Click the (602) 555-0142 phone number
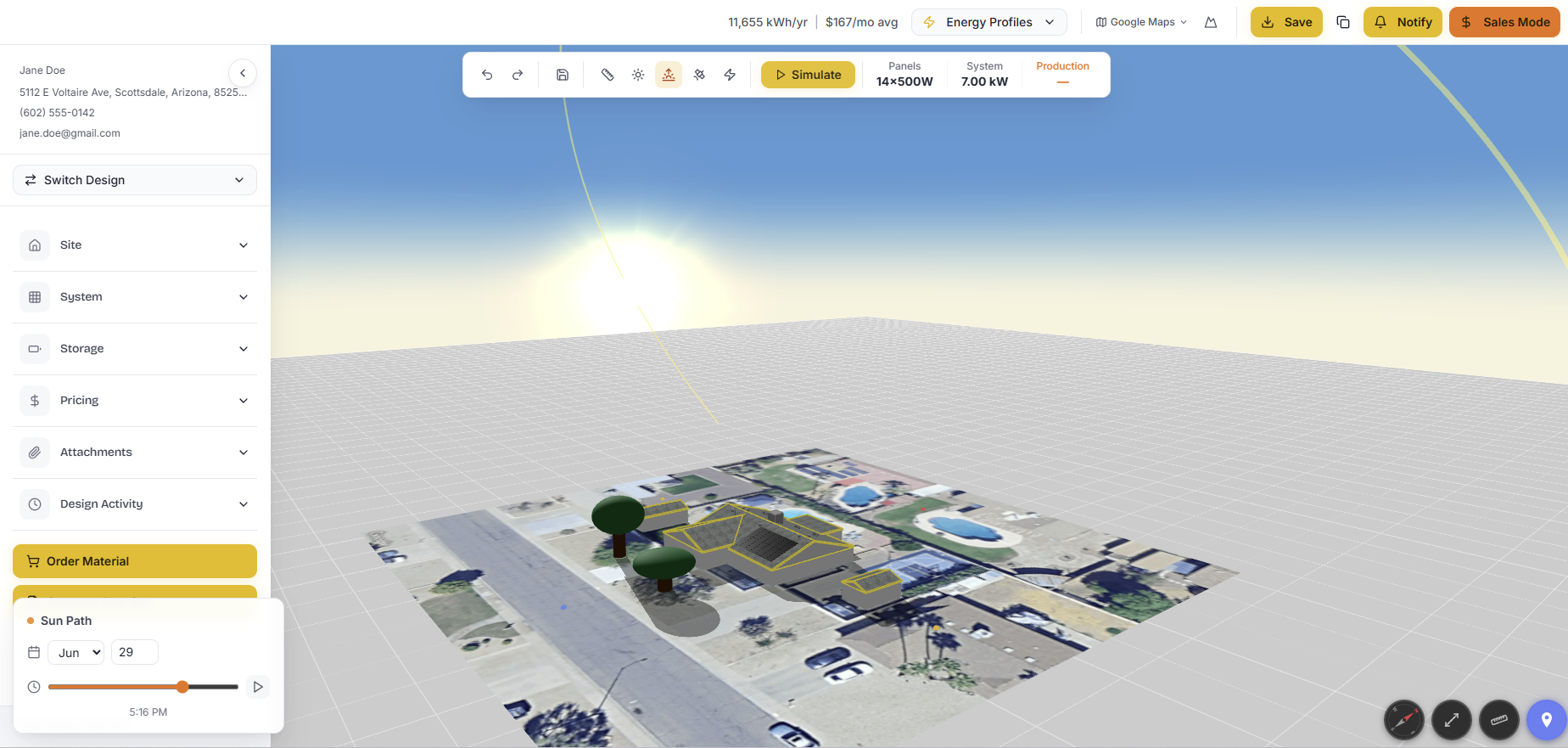The width and height of the screenshot is (1568, 748). 57,113
